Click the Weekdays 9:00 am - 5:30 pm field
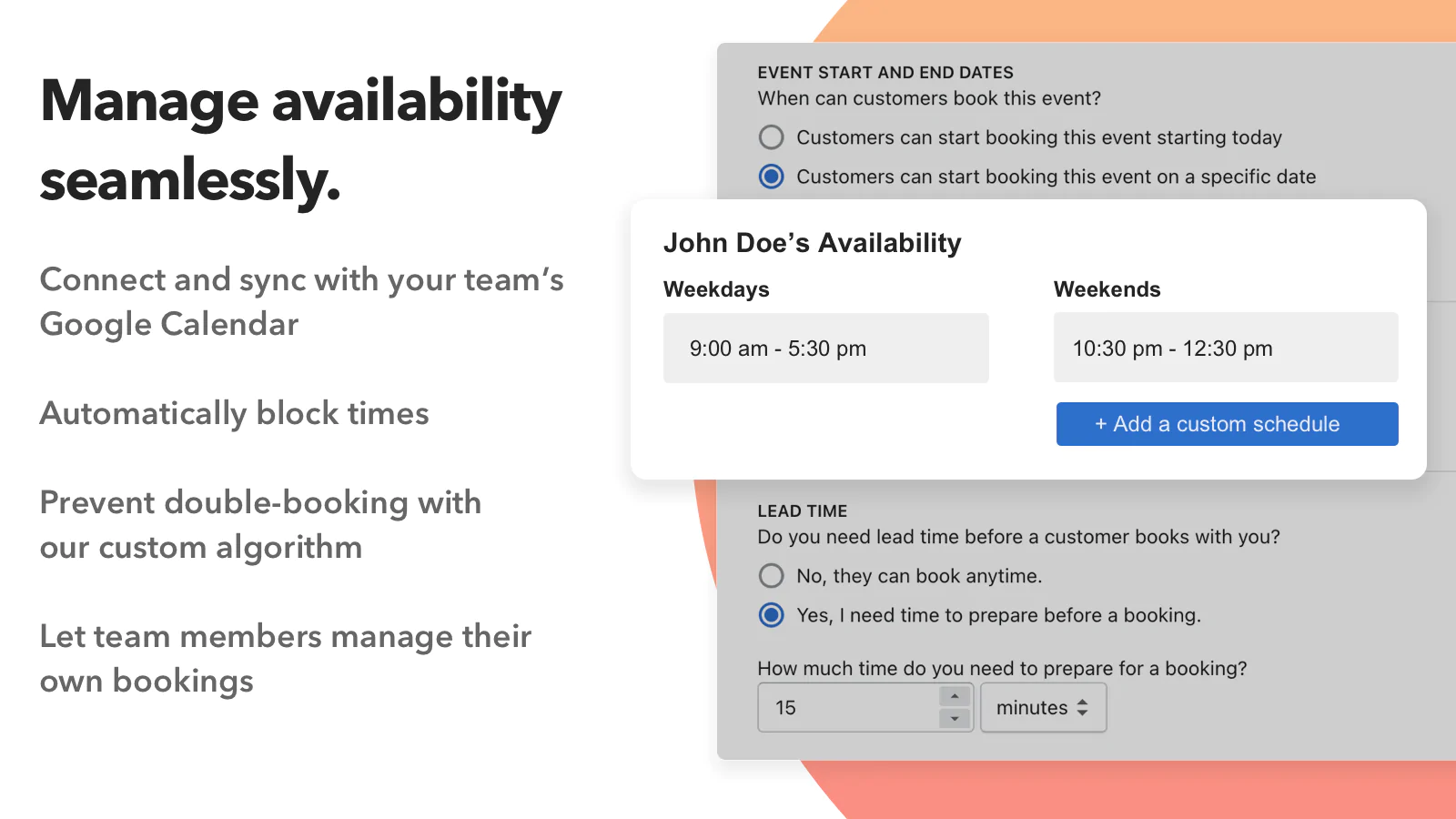Viewport: 1456px width, 819px height. (x=825, y=349)
